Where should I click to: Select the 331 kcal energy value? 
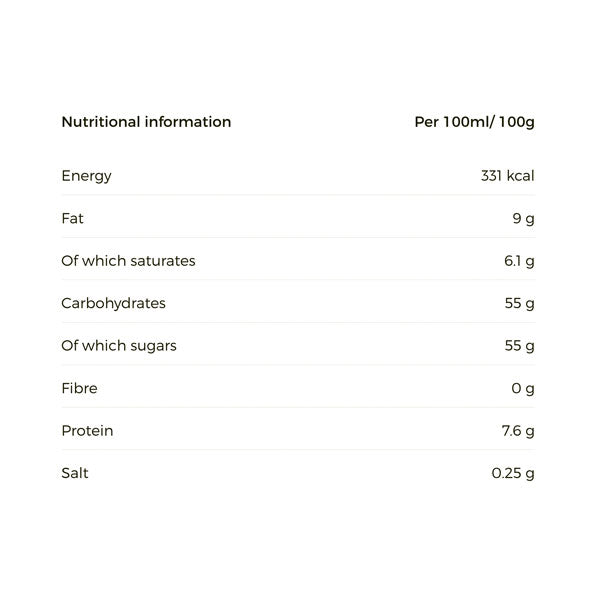(x=508, y=176)
